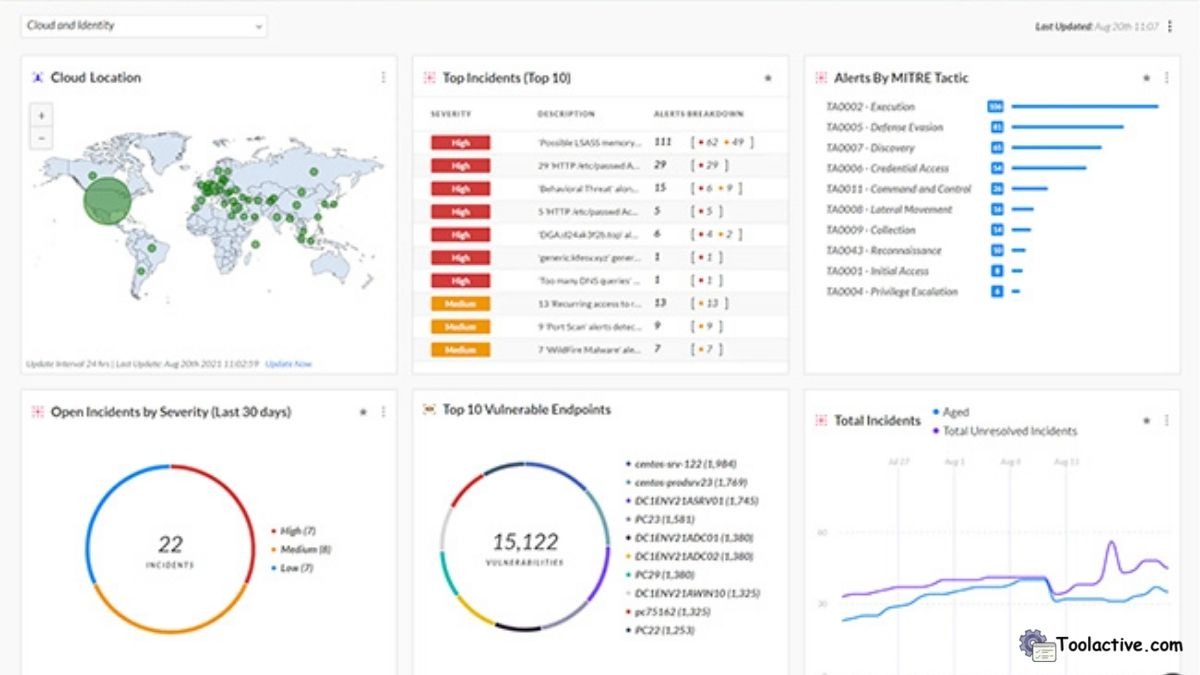
Task: Zoom out on the Cloud Location map
Action: (x=42, y=138)
